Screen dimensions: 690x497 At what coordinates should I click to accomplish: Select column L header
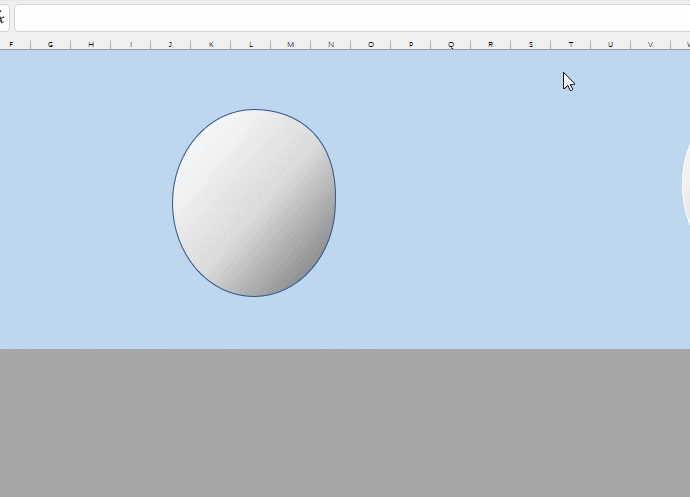click(250, 44)
